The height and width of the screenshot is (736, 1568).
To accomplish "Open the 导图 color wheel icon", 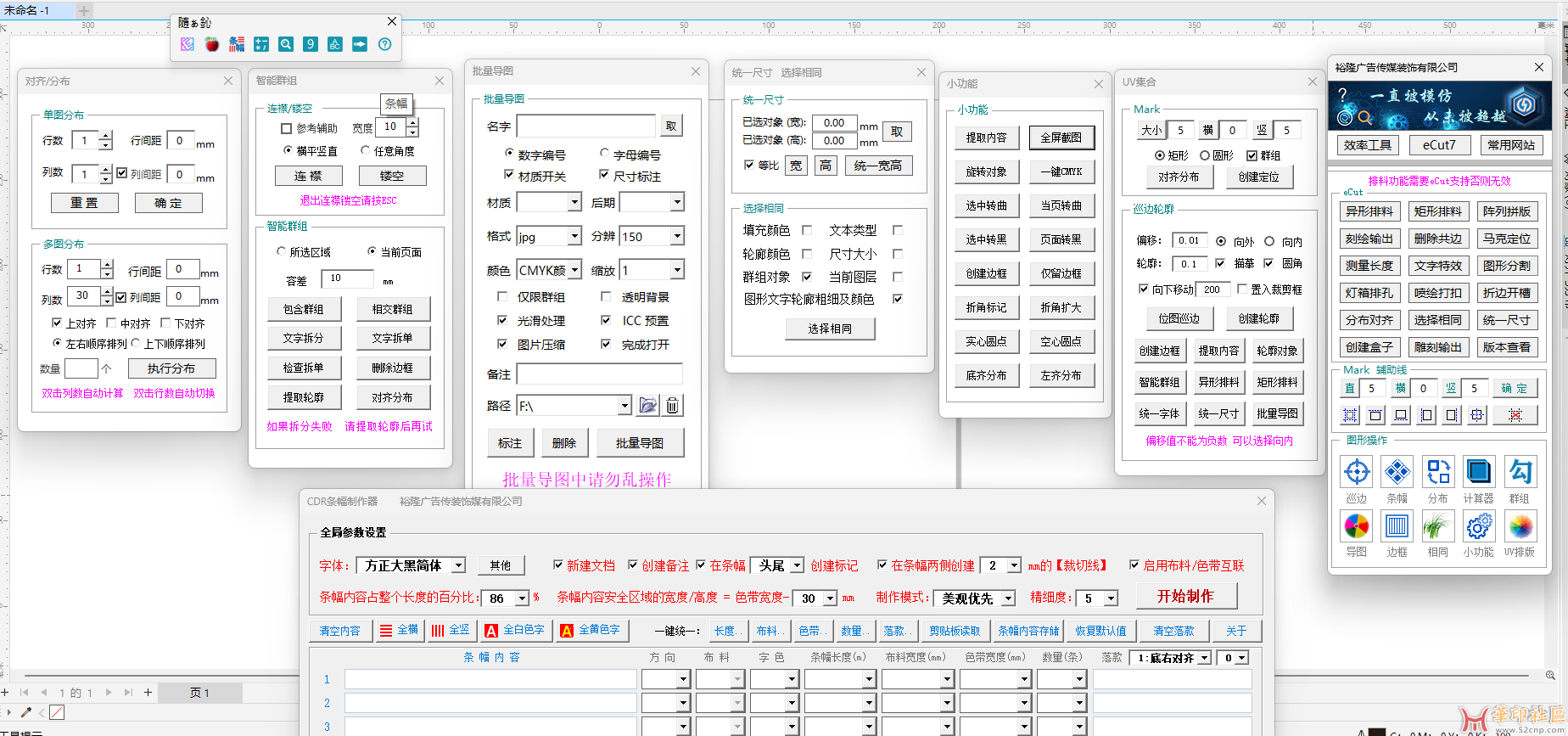I will [1357, 526].
